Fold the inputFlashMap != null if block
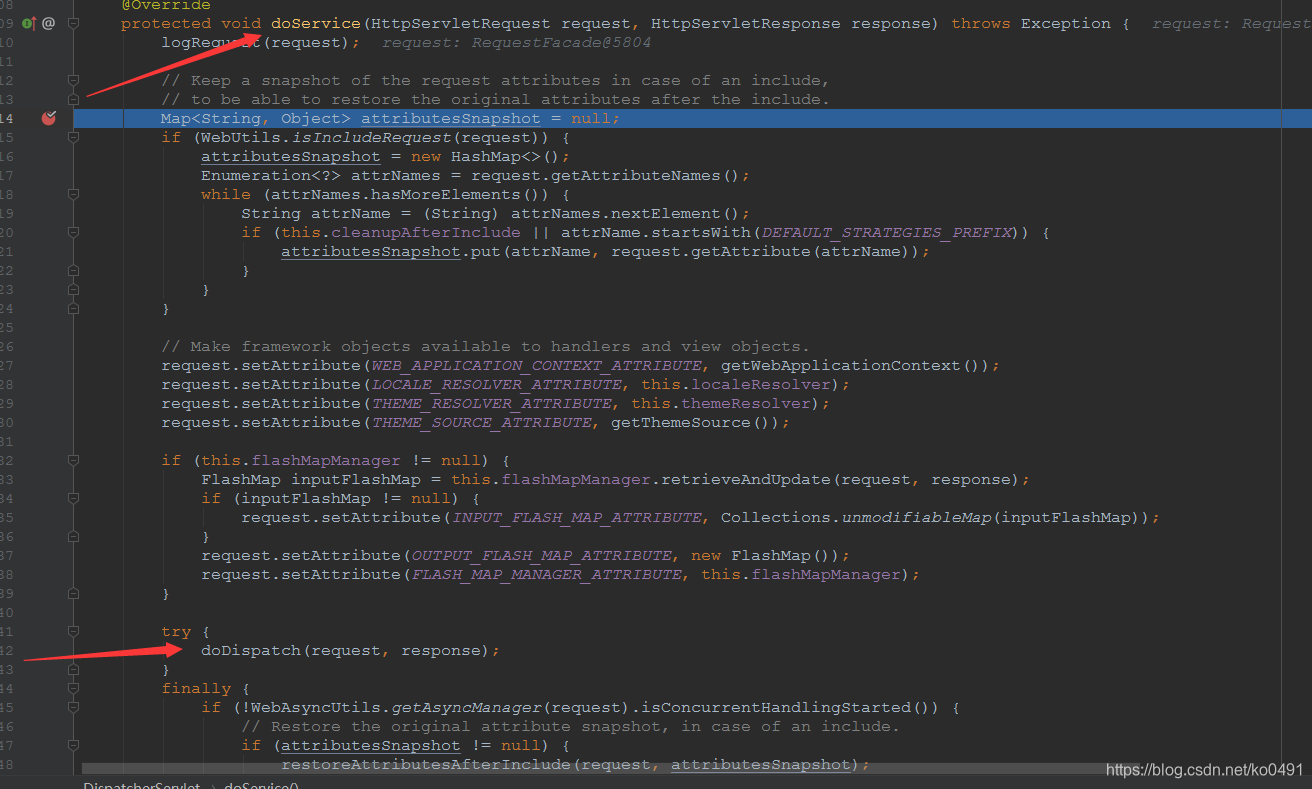Image resolution: width=1312 pixels, height=789 pixels. tap(74, 498)
